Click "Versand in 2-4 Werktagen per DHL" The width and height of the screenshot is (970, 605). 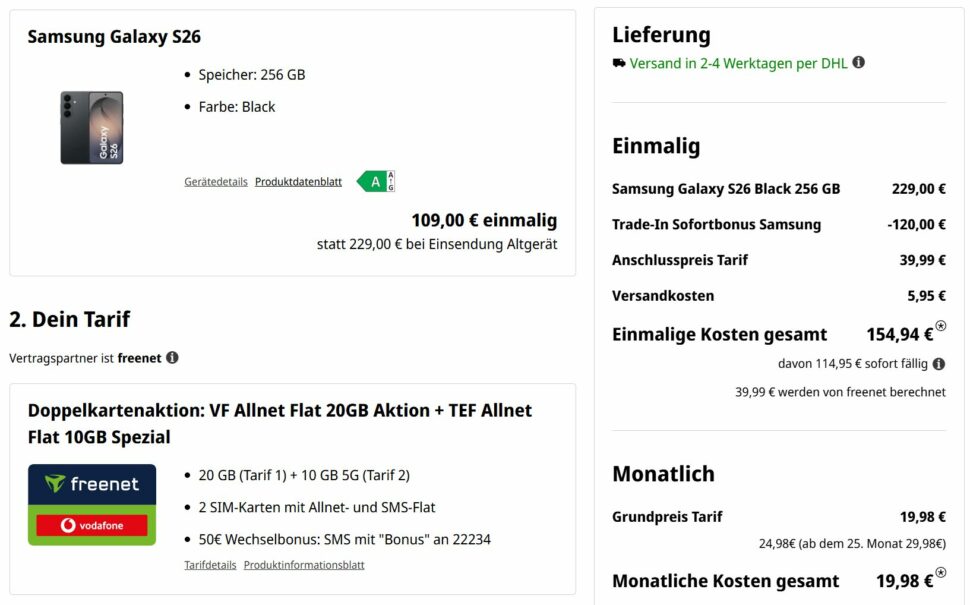tap(738, 62)
